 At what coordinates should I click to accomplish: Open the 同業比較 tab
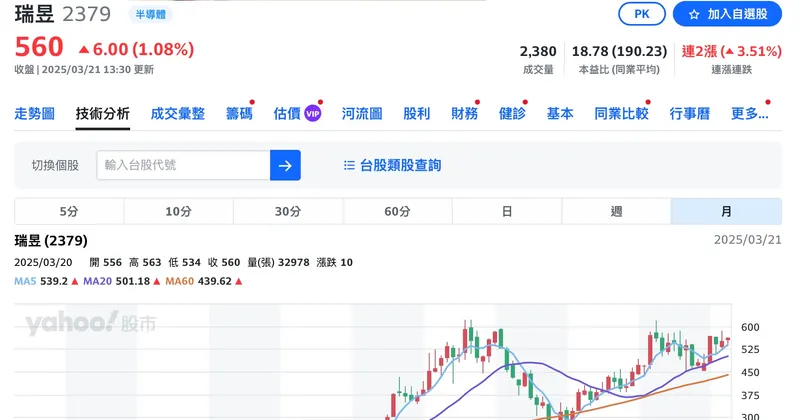coord(621,114)
